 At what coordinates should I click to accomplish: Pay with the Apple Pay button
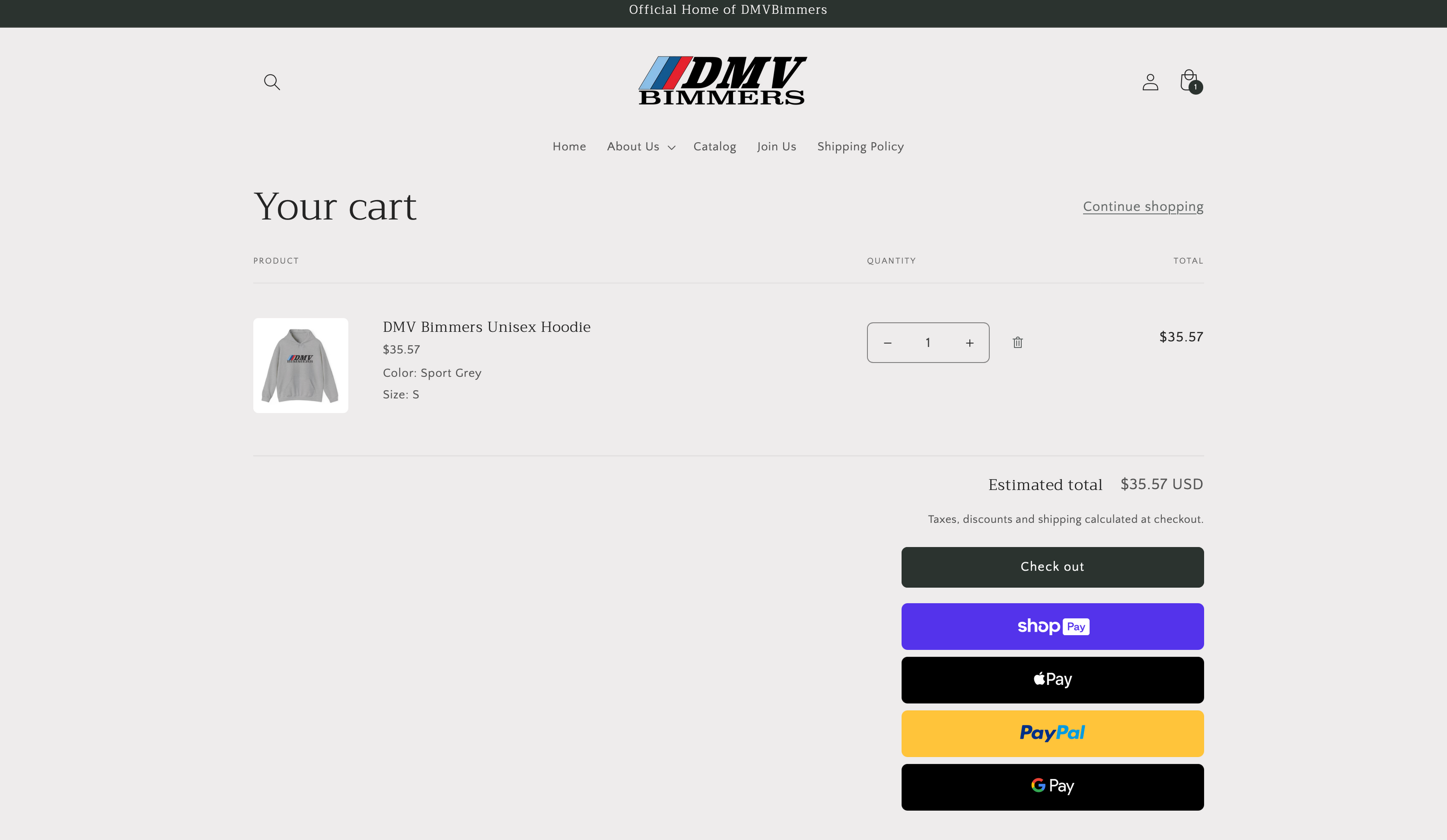tap(1052, 680)
